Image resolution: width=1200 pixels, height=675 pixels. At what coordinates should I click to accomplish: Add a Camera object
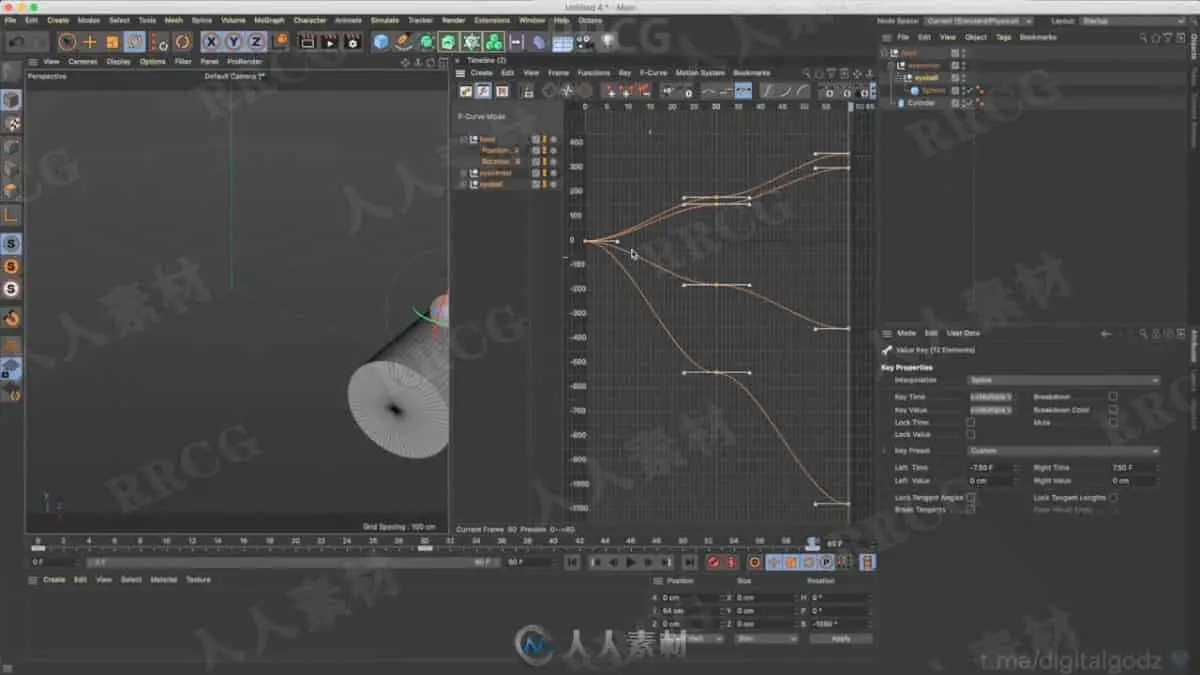tap(586, 42)
